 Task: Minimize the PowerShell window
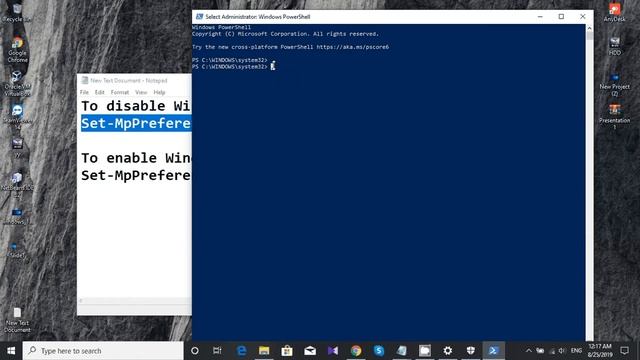540,16
